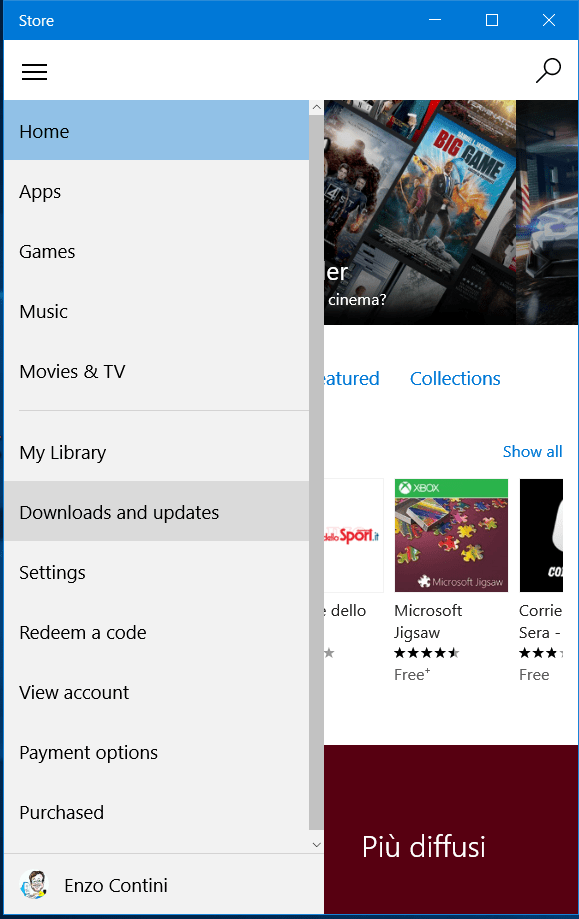The image size is (579, 919).
Task: Click the Free+ price under Microsoft Jigsaw
Action: point(412,675)
